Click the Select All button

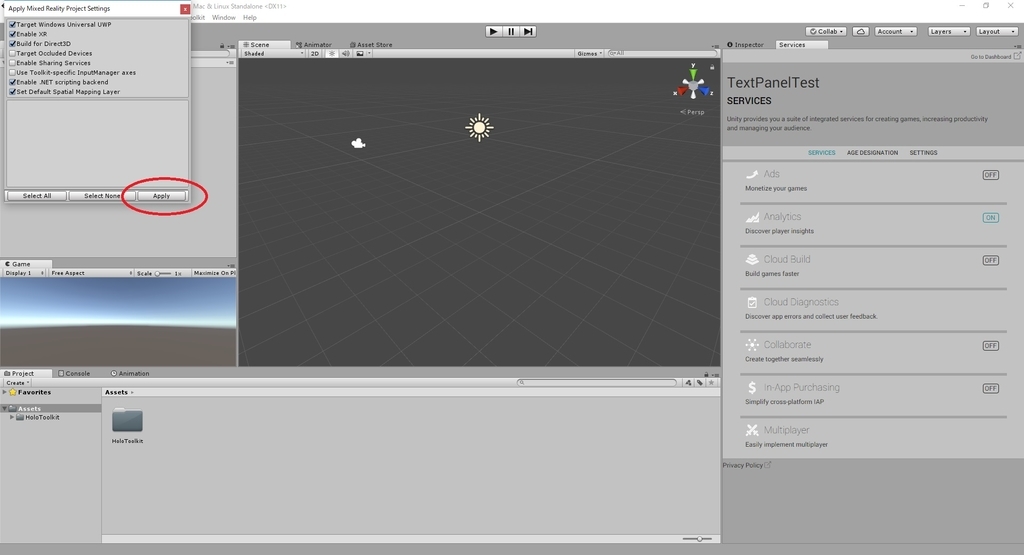click(37, 196)
